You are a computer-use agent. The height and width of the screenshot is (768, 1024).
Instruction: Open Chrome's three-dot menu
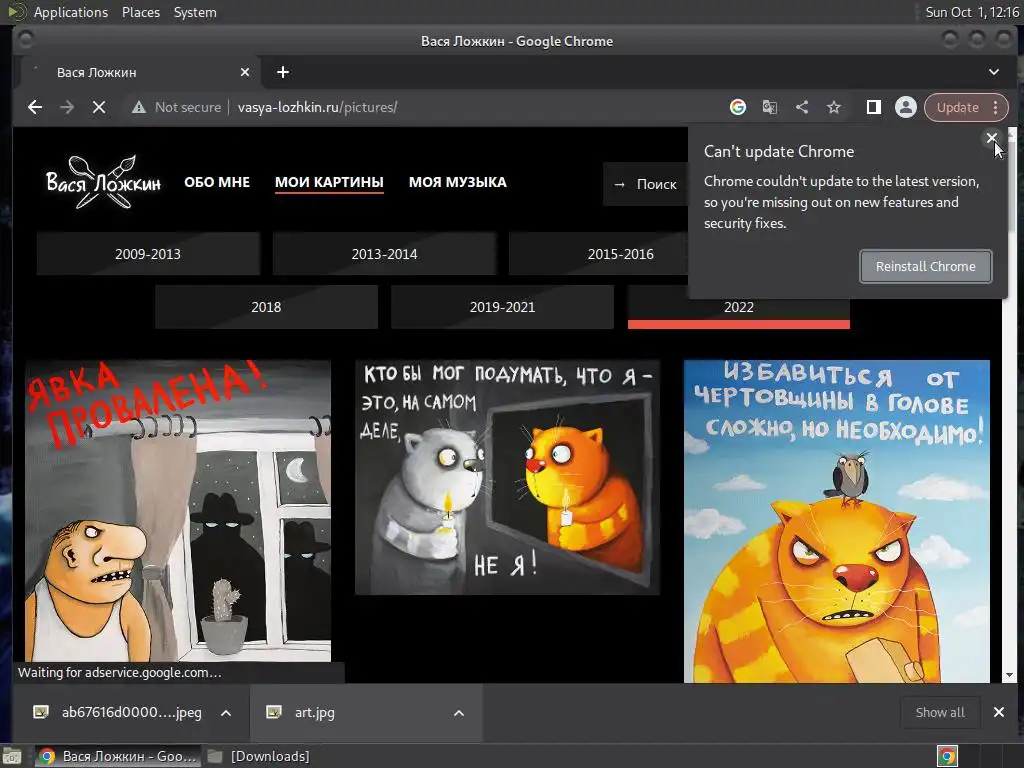[995, 107]
